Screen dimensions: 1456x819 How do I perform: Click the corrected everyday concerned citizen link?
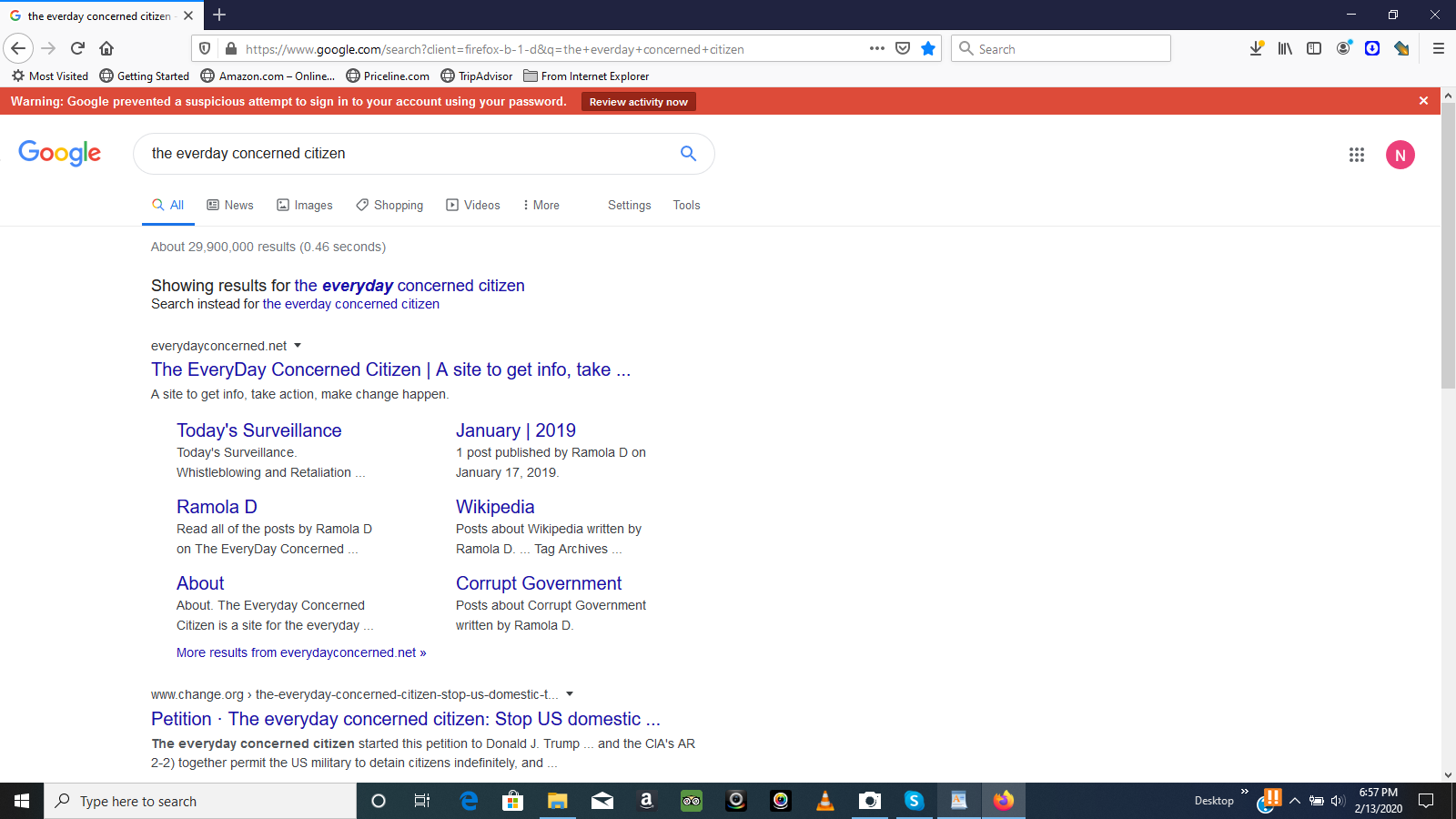[409, 286]
